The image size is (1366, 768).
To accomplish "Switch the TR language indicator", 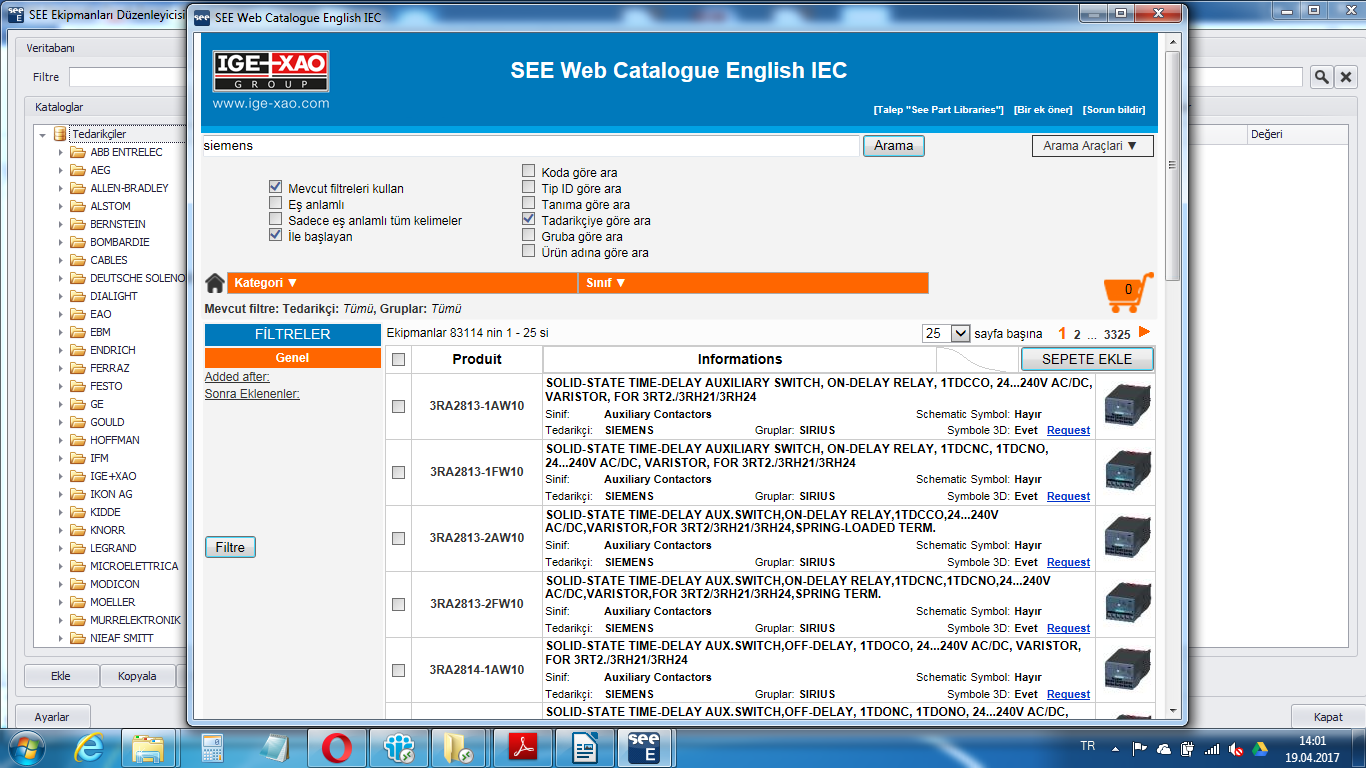I will click(1088, 746).
